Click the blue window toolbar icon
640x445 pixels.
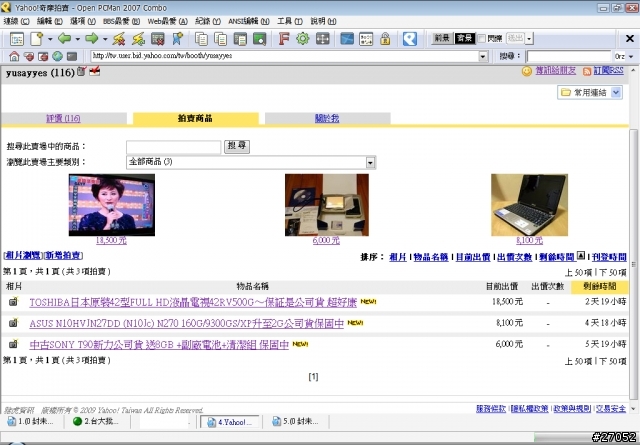[347, 39]
